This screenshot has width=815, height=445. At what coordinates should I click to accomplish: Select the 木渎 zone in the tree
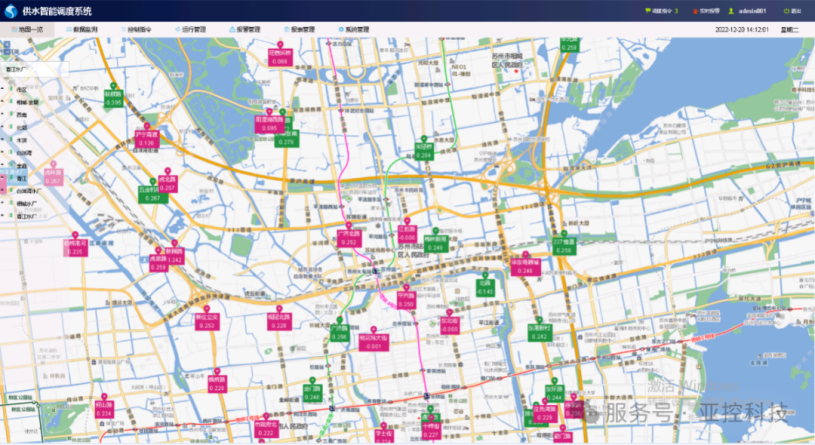click(21, 140)
